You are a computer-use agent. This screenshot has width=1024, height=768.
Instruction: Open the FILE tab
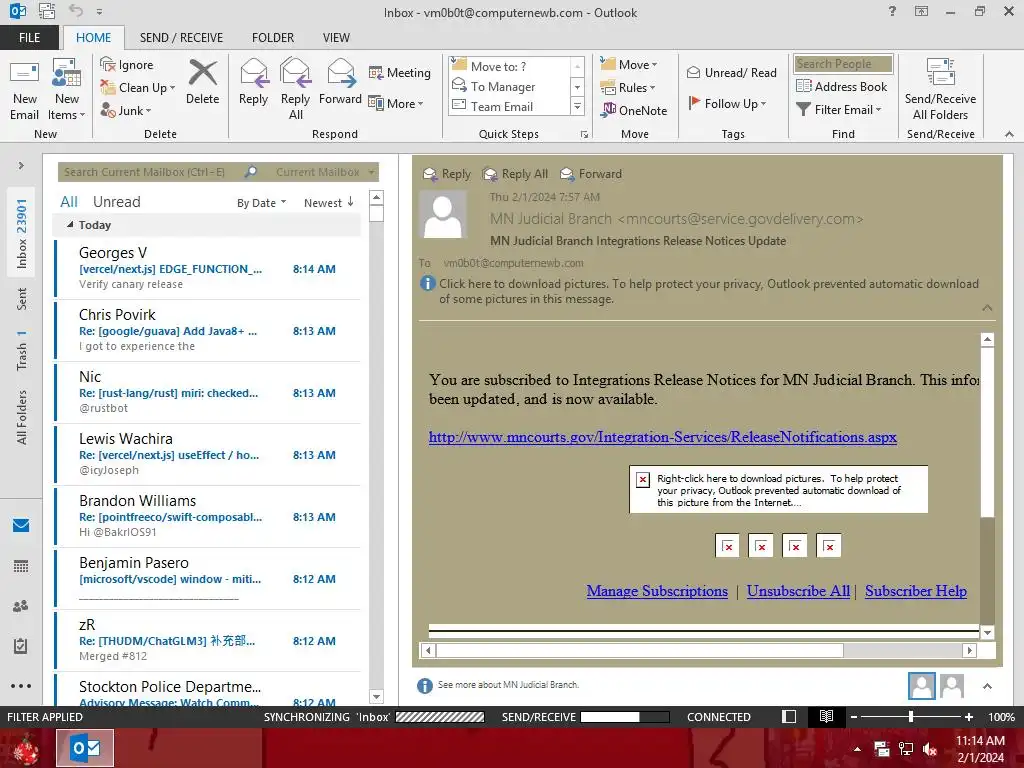point(29,38)
